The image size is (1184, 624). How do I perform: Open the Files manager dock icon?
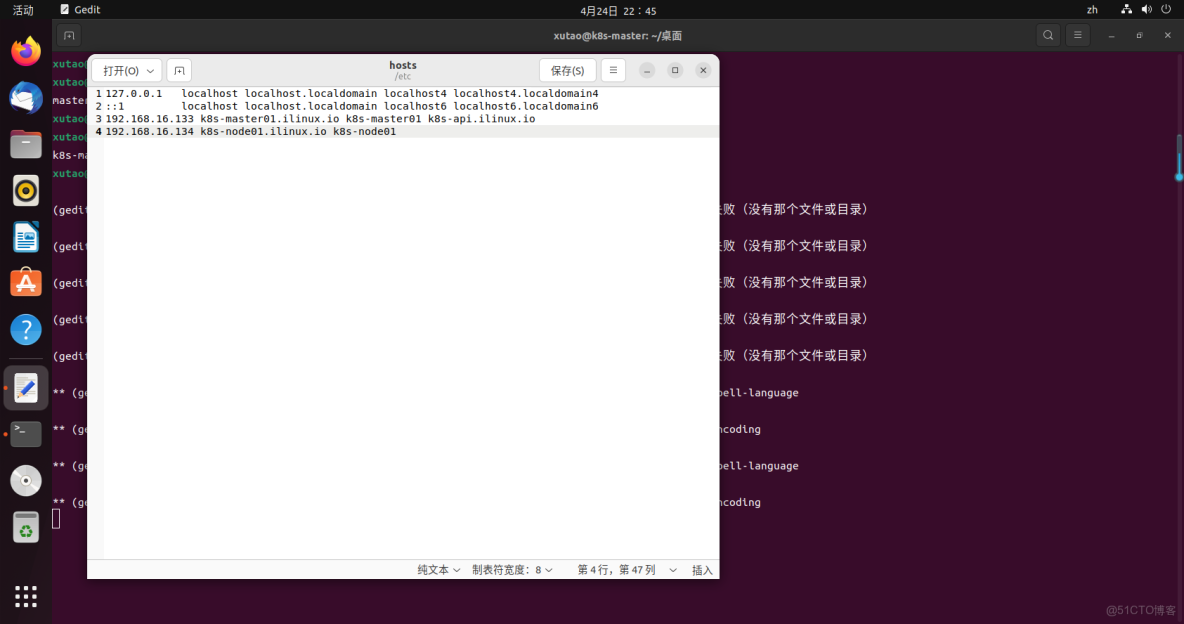pos(26,144)
